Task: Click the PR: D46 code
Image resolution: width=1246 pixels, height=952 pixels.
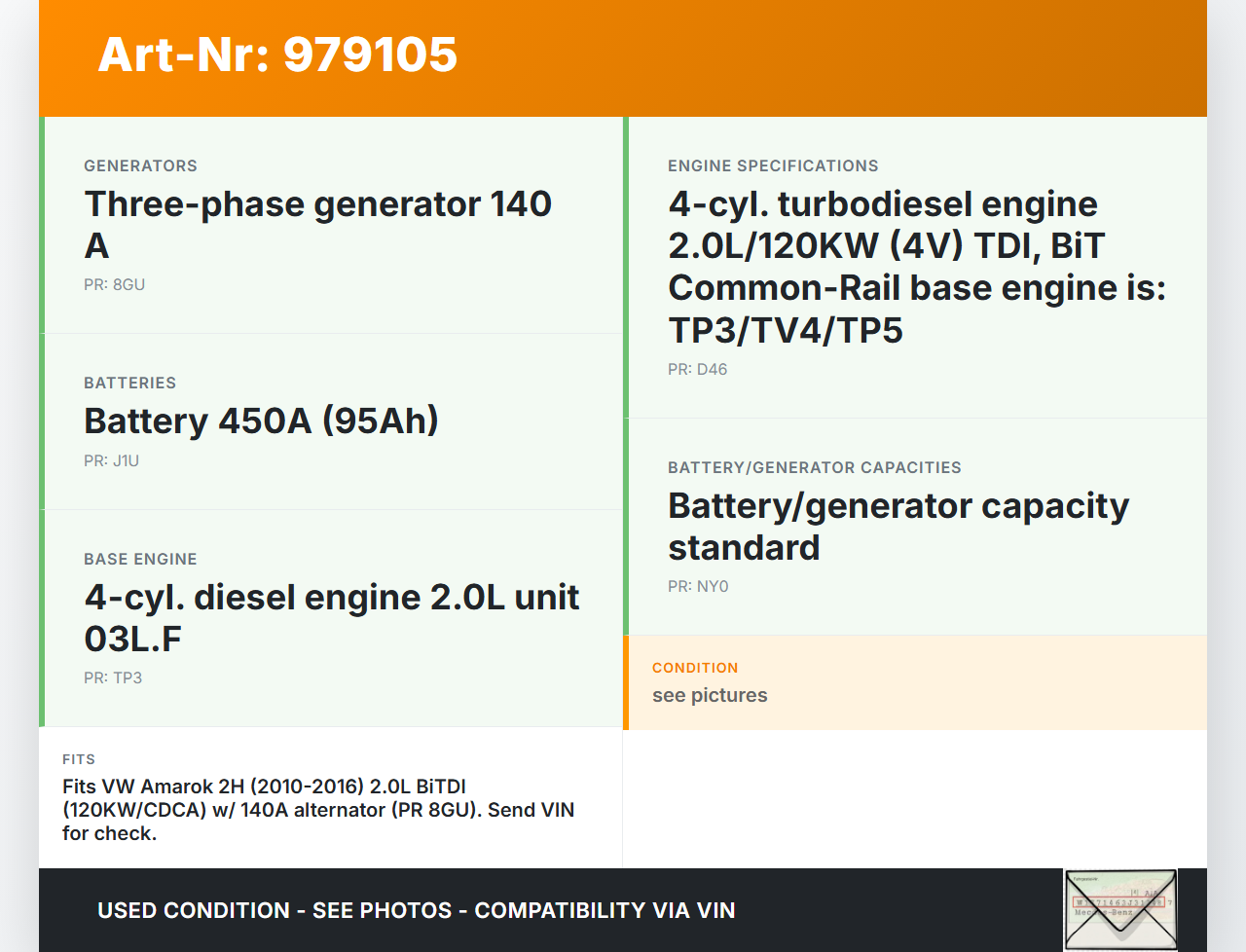Action: click(x=697, y=370)
